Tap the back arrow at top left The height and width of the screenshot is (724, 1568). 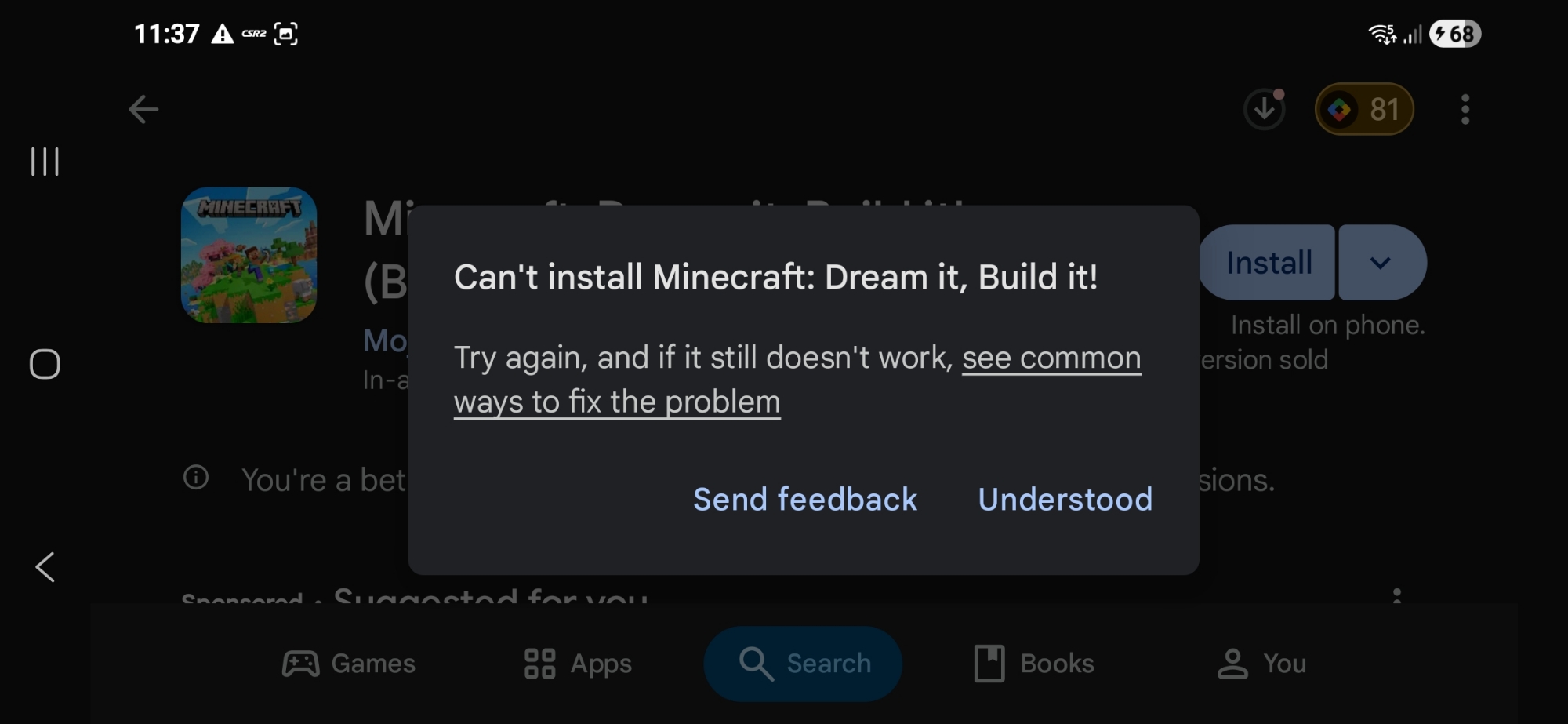tap(143, 109)
